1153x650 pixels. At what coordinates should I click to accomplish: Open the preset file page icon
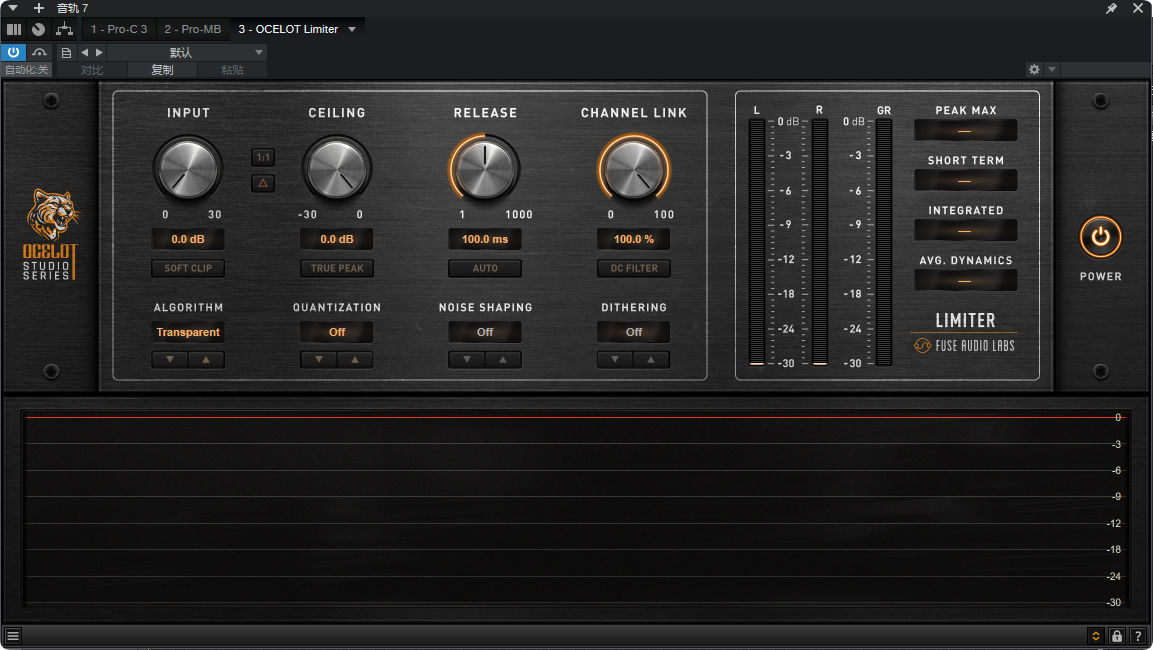(x=66, y=53)
